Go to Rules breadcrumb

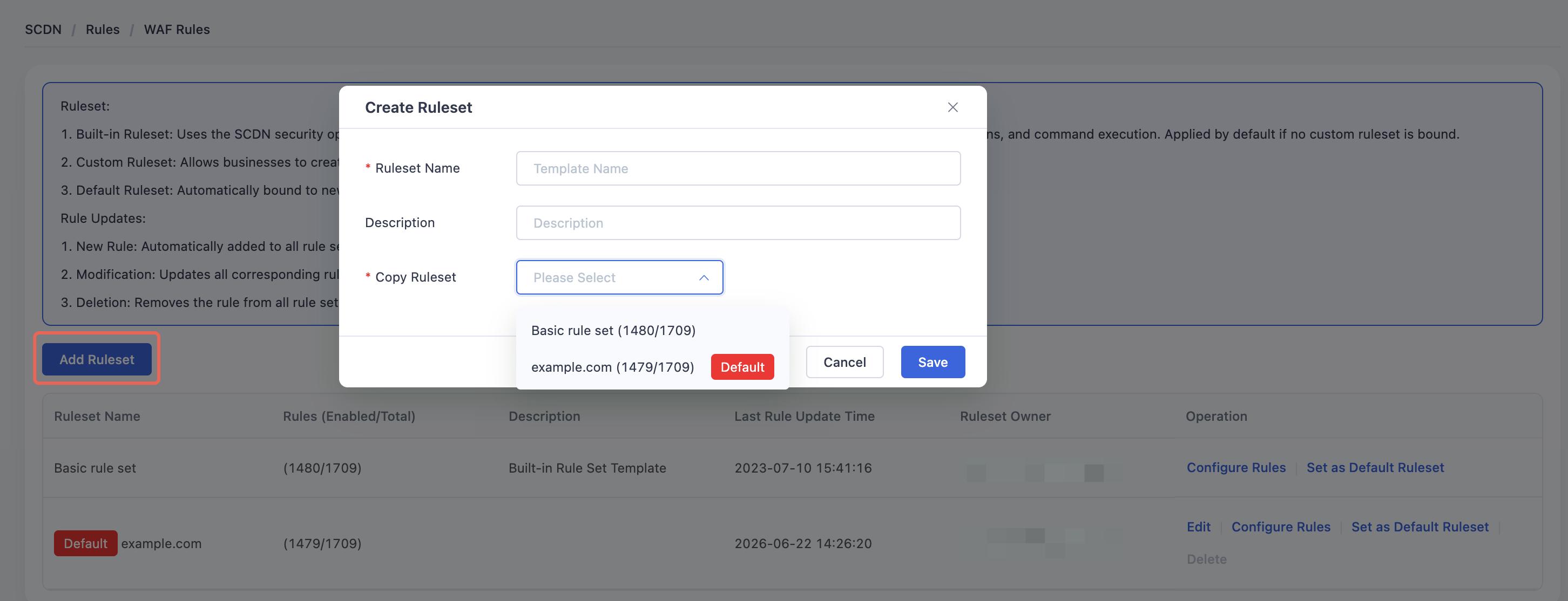102,29
